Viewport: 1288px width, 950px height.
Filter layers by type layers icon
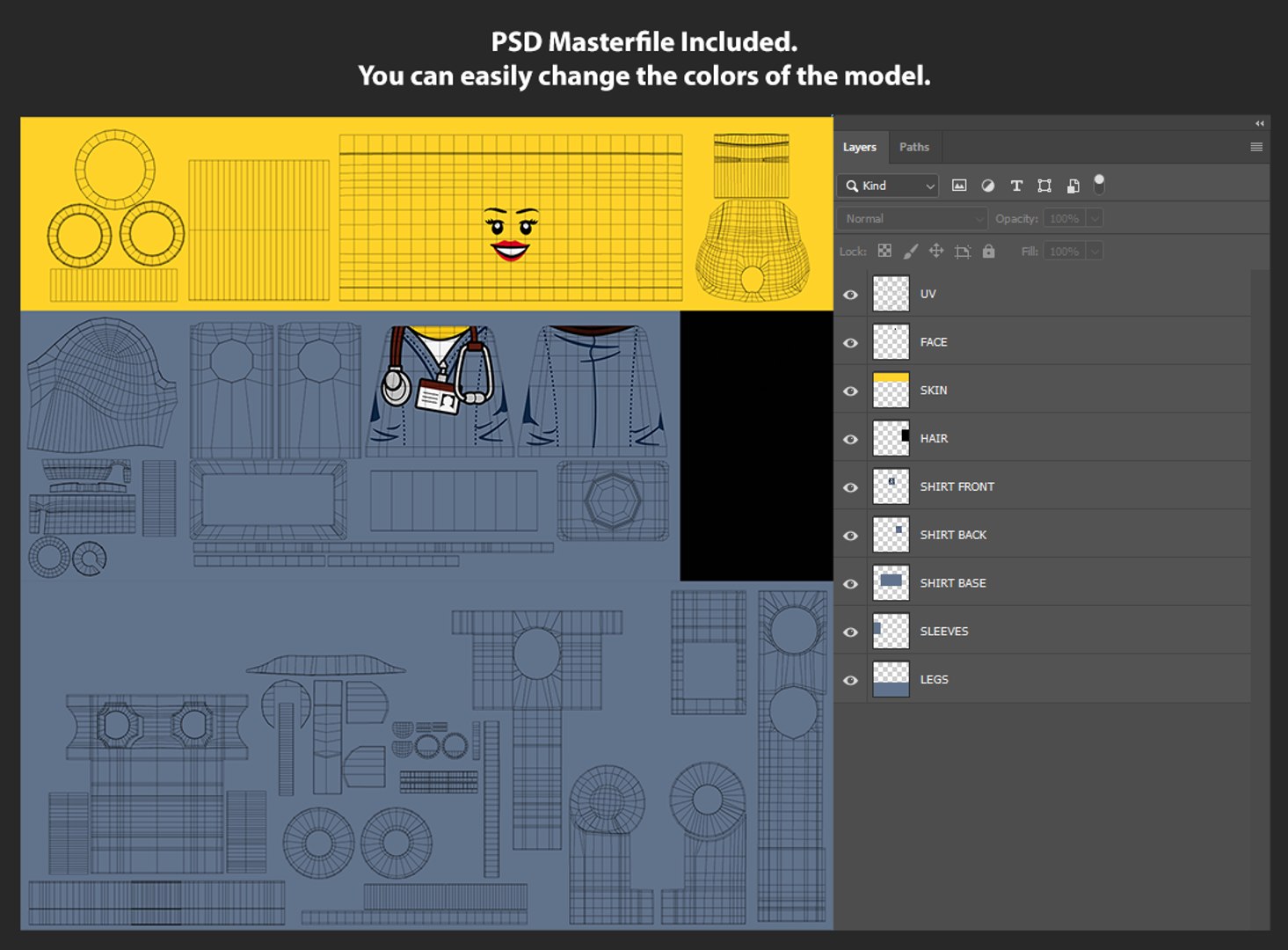(x=1016, y=186)
